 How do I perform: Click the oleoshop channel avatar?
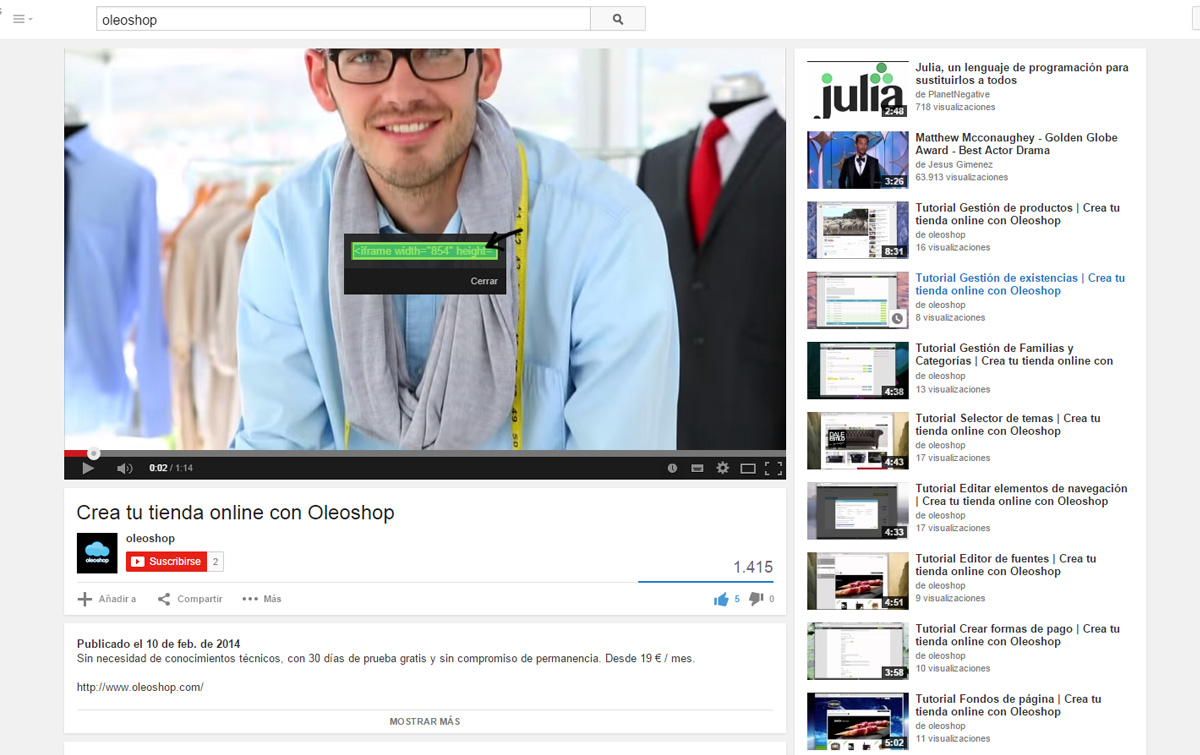pos(97,553)
